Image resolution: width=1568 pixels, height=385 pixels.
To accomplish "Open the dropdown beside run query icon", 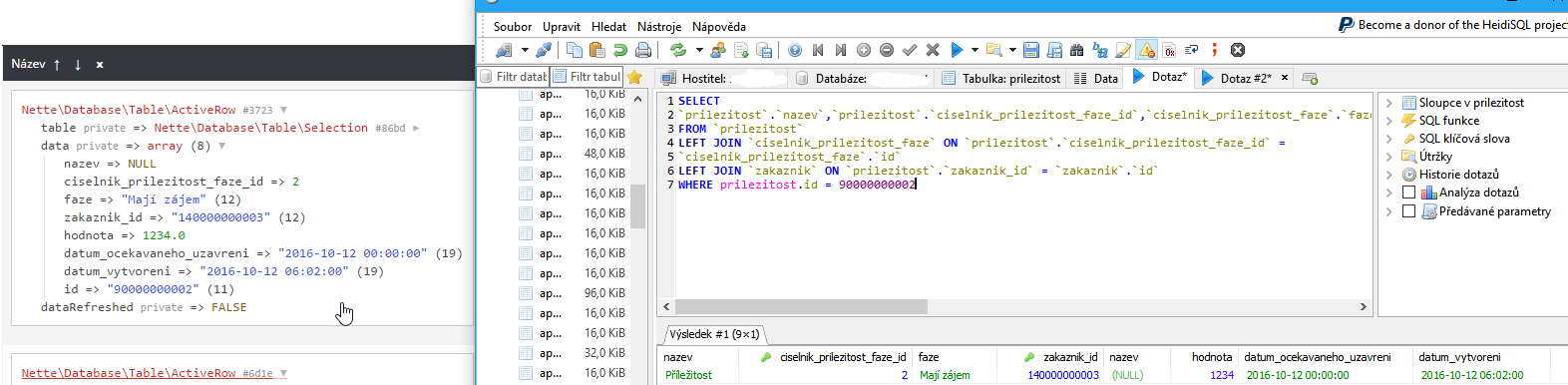I will 975,50.
